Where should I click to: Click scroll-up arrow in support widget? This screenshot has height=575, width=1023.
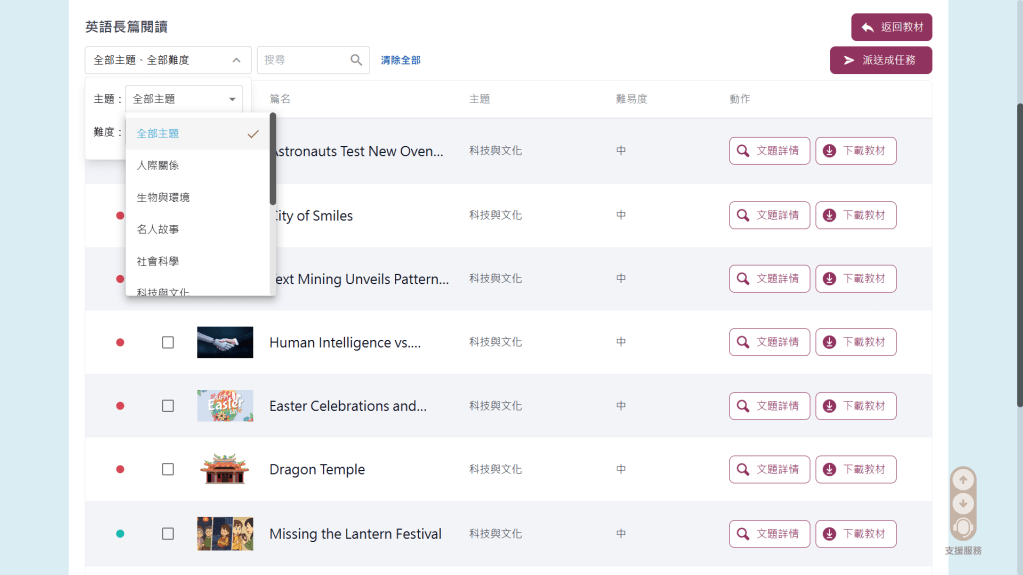(963, 479)
